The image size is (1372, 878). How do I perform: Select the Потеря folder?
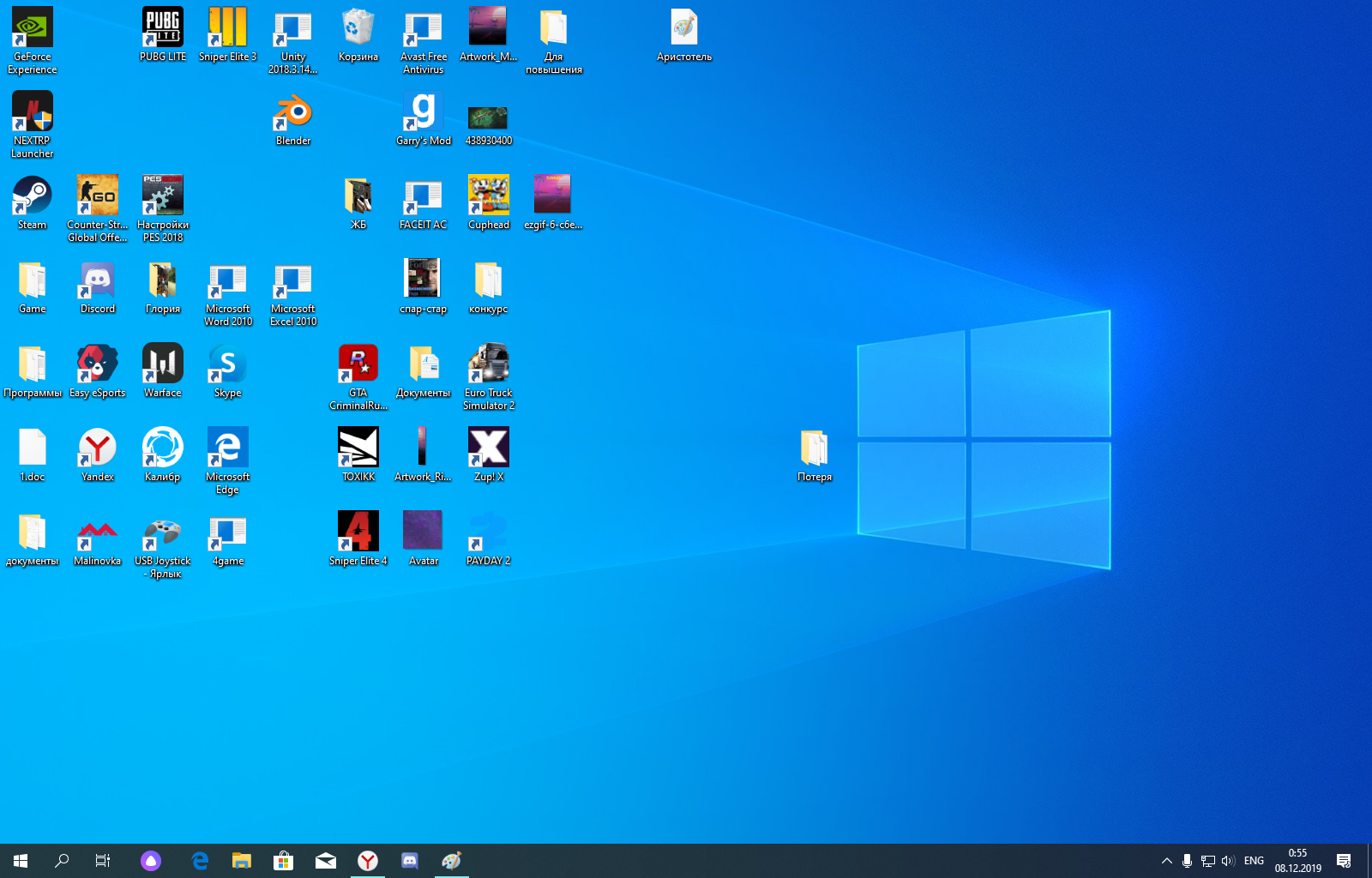tap(815, 454)
